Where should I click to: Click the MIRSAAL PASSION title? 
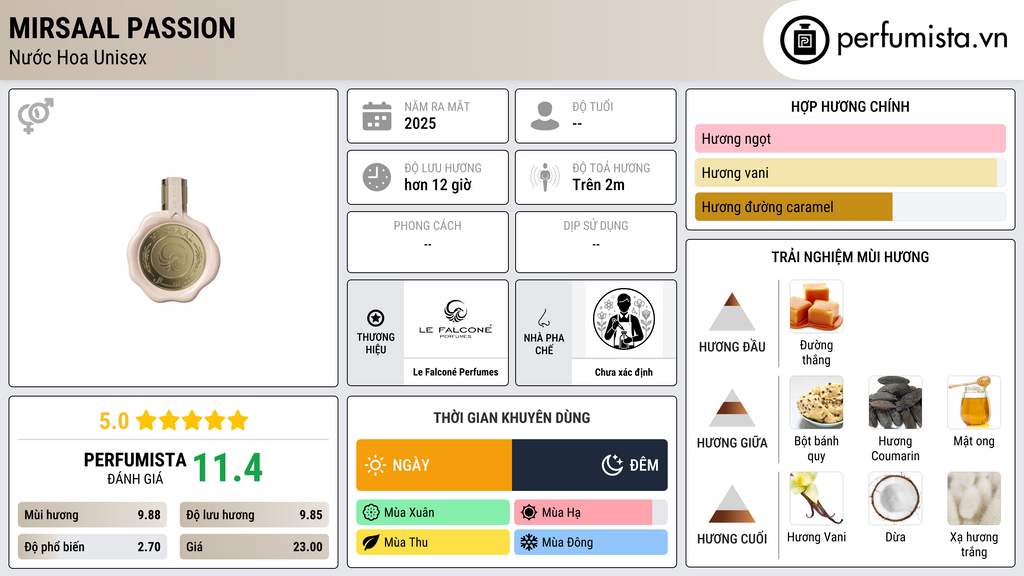coord(122,28)
